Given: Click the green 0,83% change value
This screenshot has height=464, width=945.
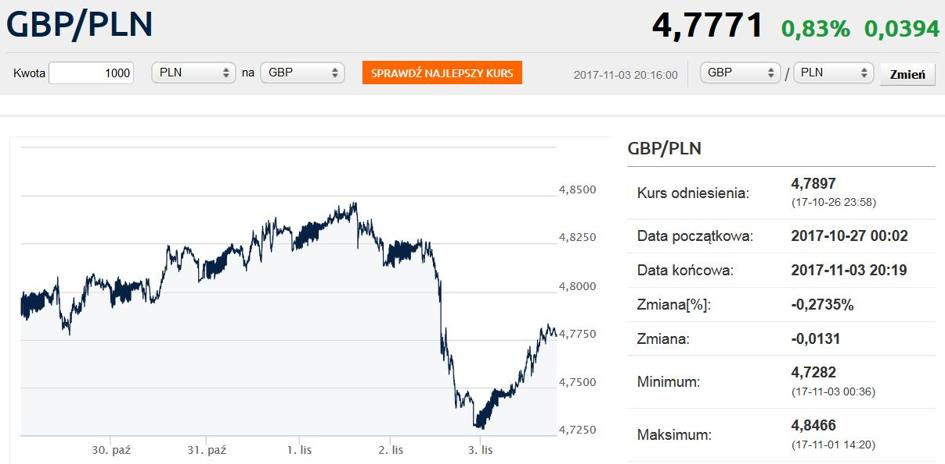Looking at the screenshot, I should 816,28.
